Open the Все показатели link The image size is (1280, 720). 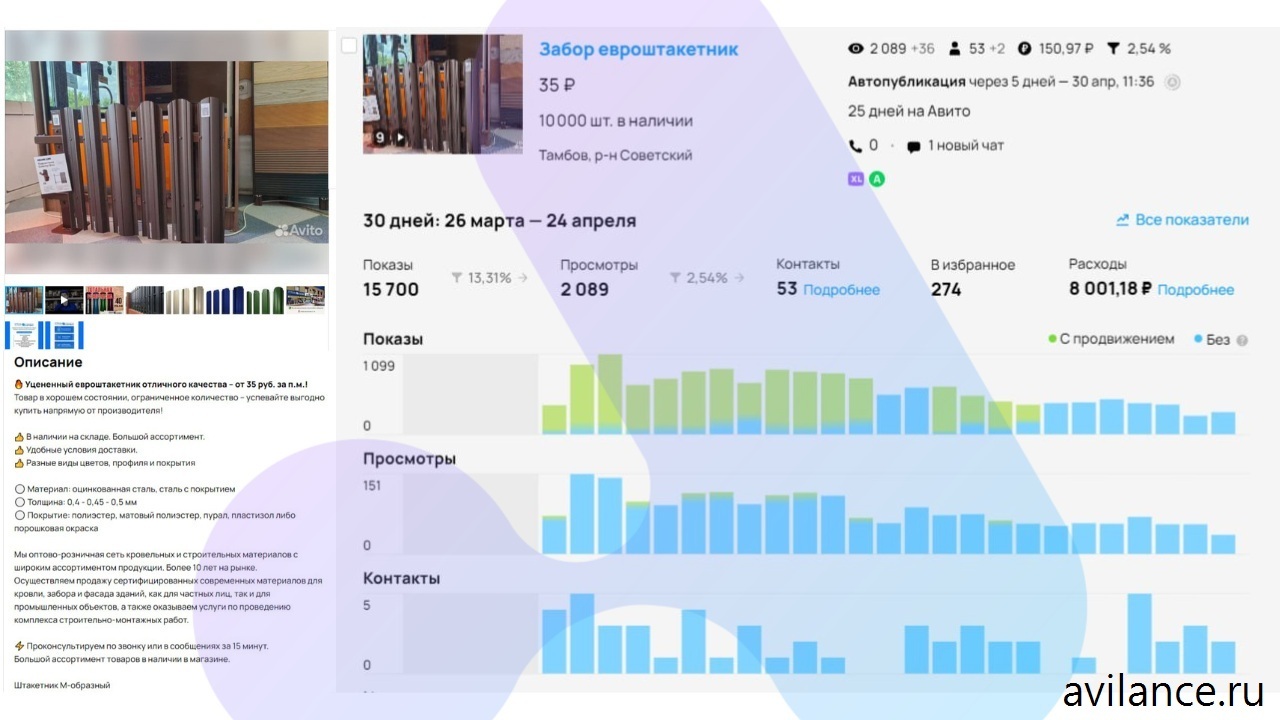(1193, 220)
